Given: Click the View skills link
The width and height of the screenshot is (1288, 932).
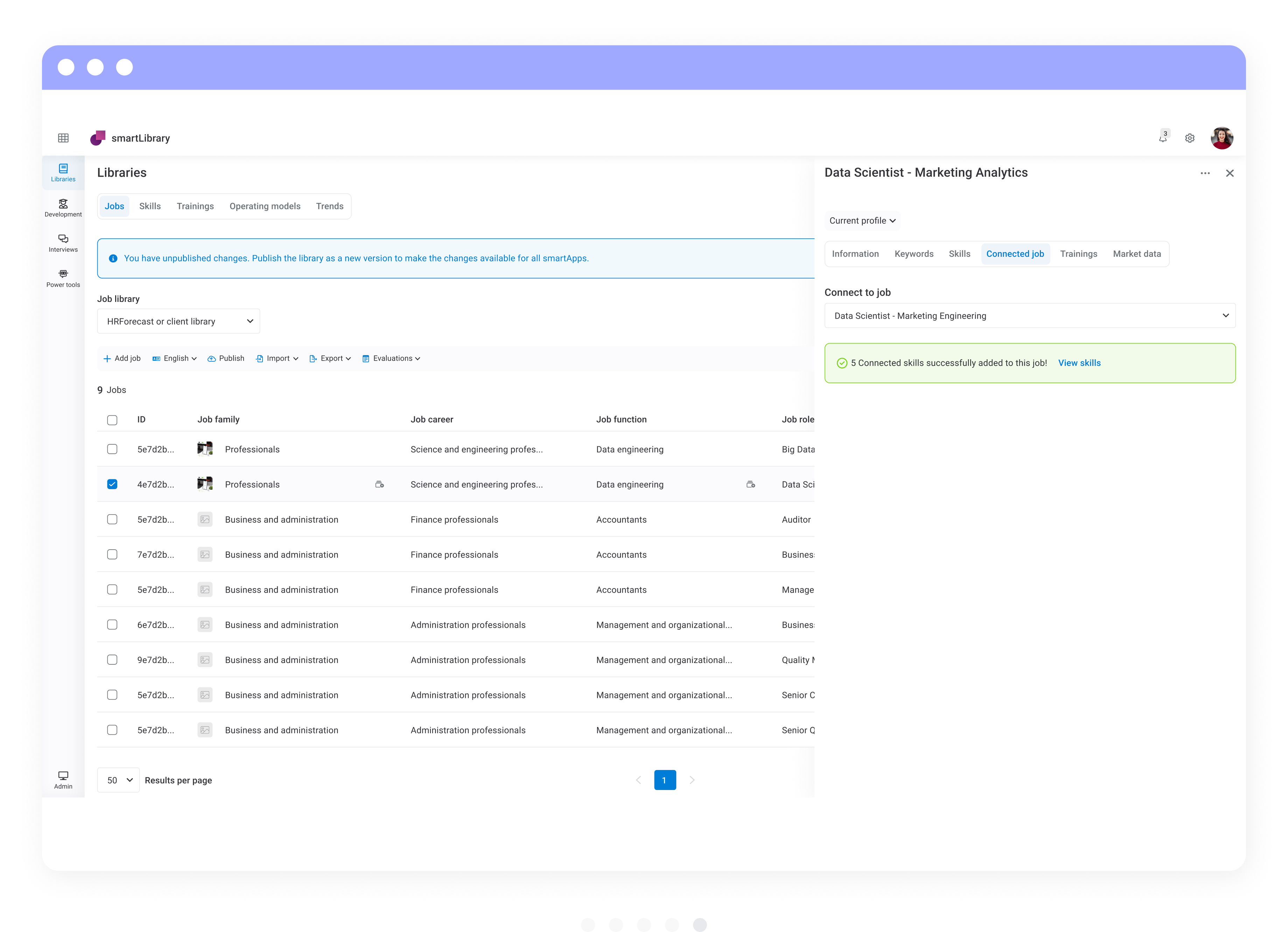Looking at the screenshot, I should [x=1079, y=363].
